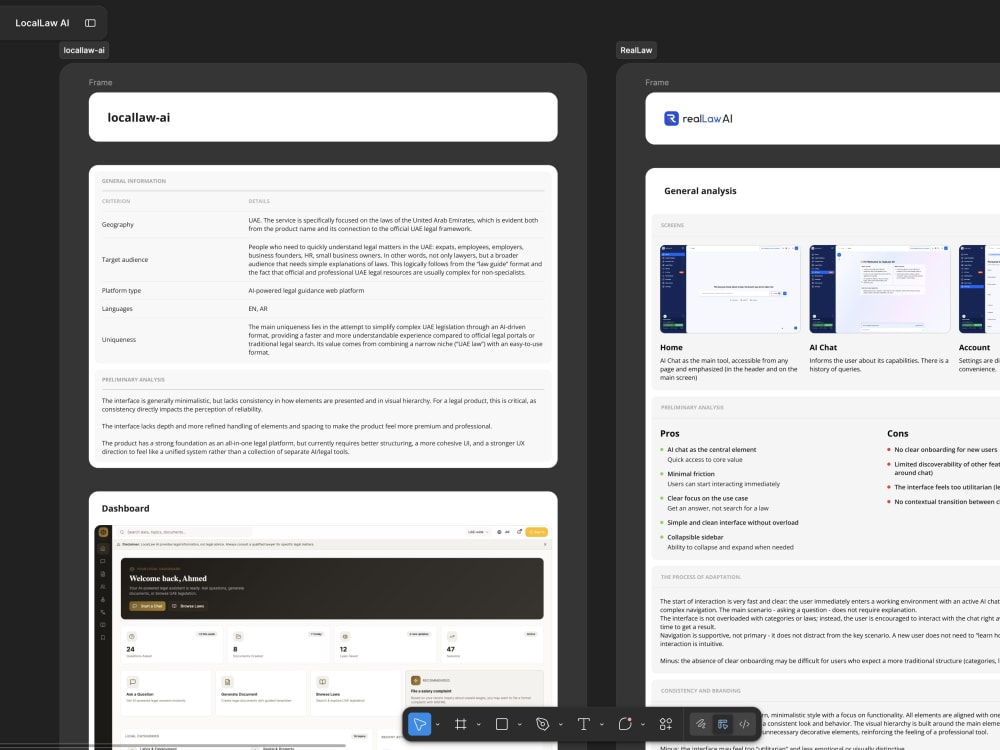Click the Account screen thumbnail
Viewport: 1000px width, 750px height.
[x=980, y=289]
